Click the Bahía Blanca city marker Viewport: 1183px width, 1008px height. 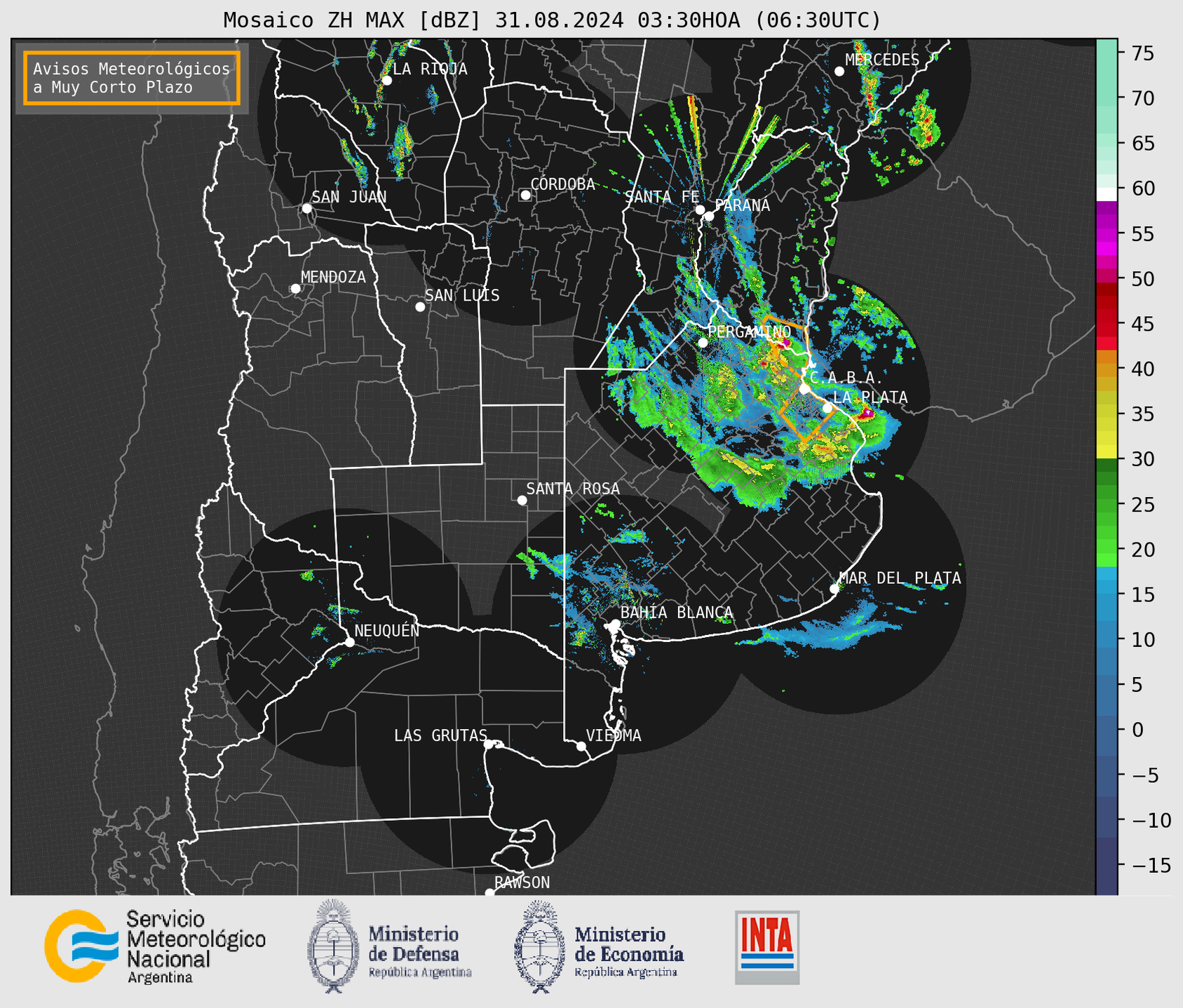tap(615, 624)
